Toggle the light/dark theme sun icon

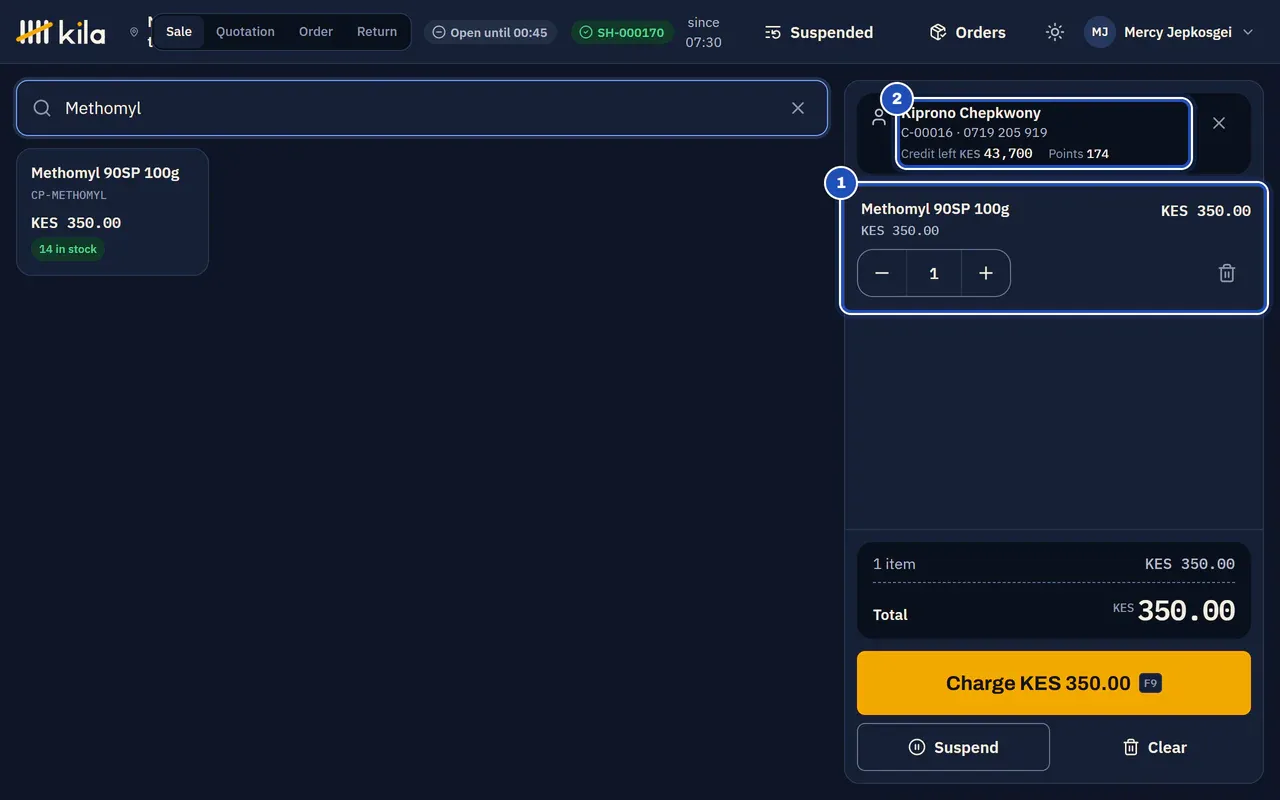click(1055, 32)
